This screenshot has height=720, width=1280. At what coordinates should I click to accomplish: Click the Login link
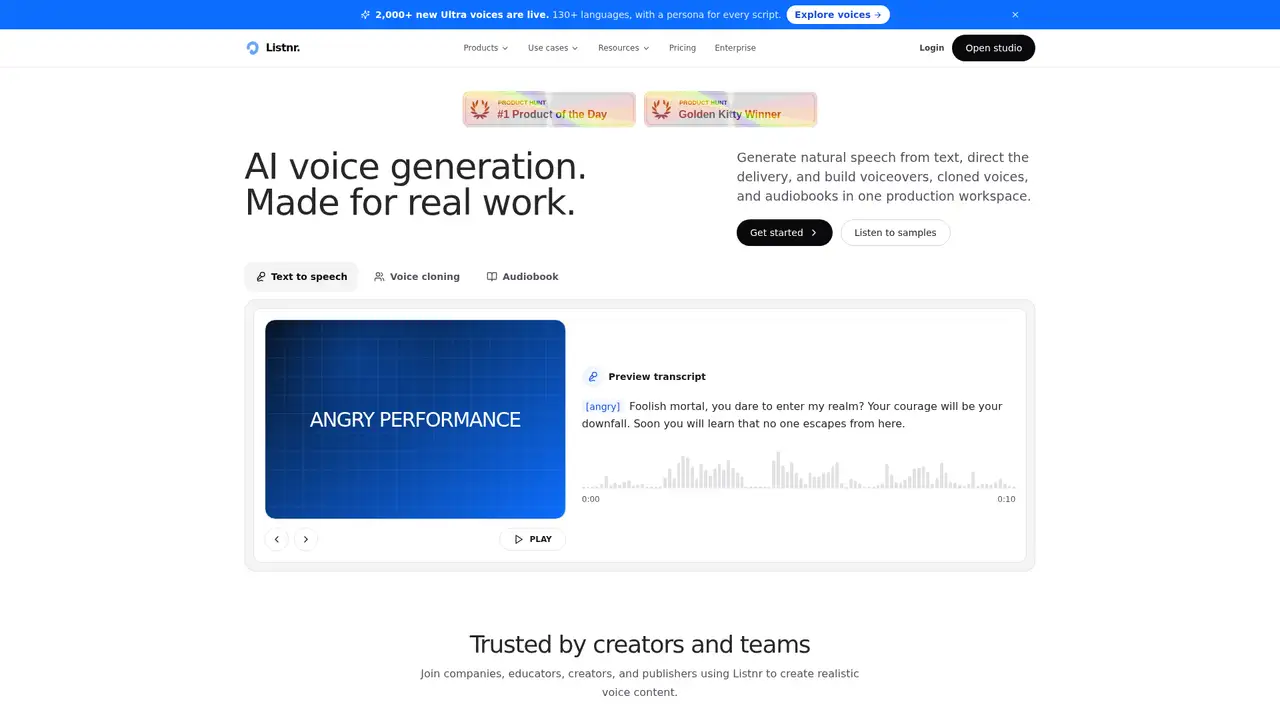pyautogui.click(x=931, y=48)
